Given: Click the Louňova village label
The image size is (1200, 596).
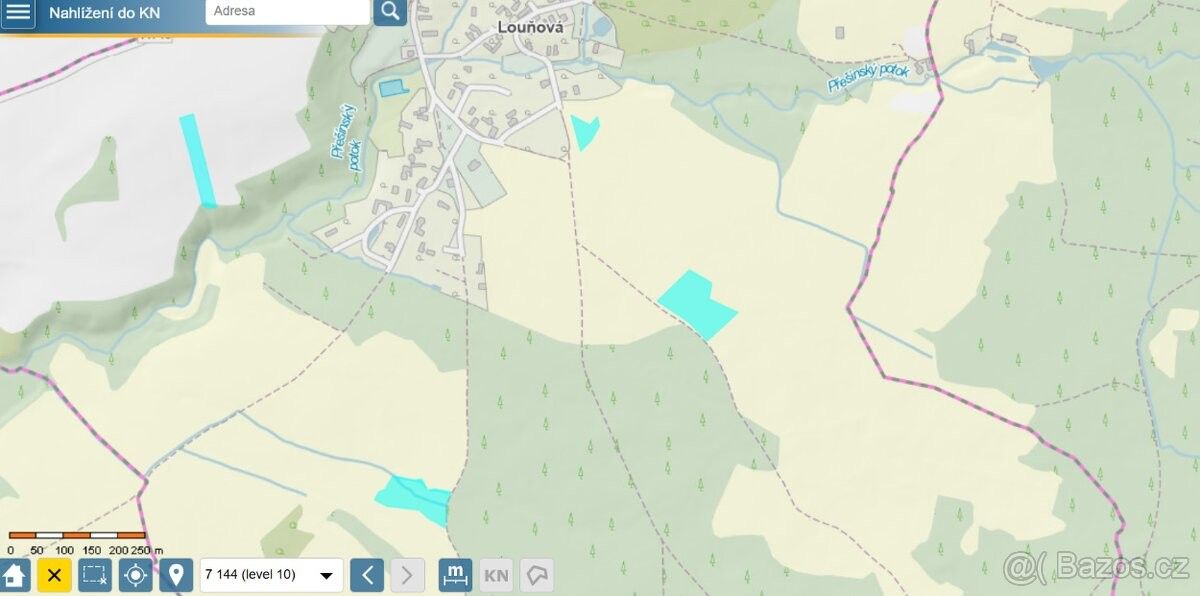Looking at the screenshot, I should pos(529,28).
